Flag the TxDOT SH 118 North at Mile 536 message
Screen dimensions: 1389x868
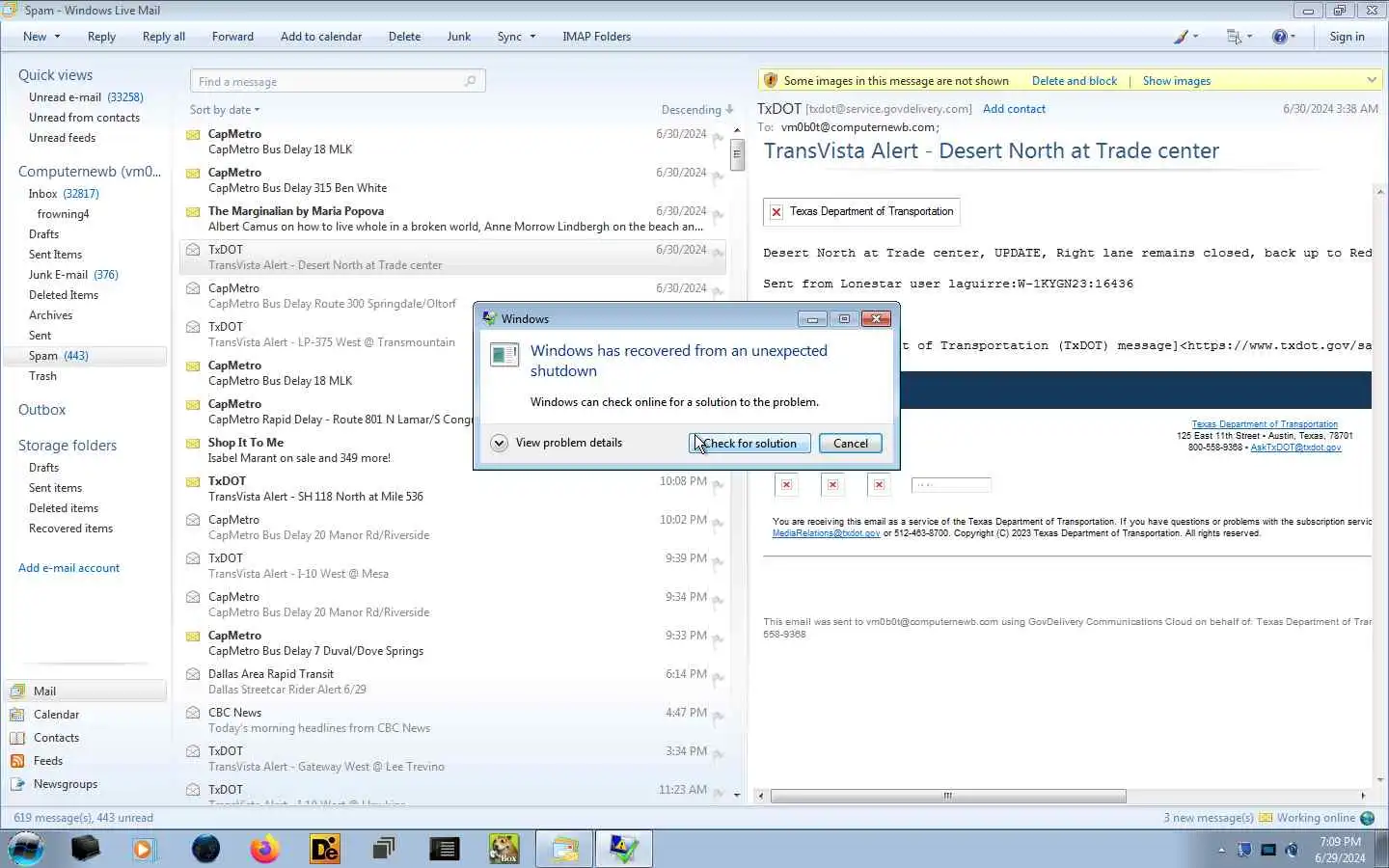718,485
